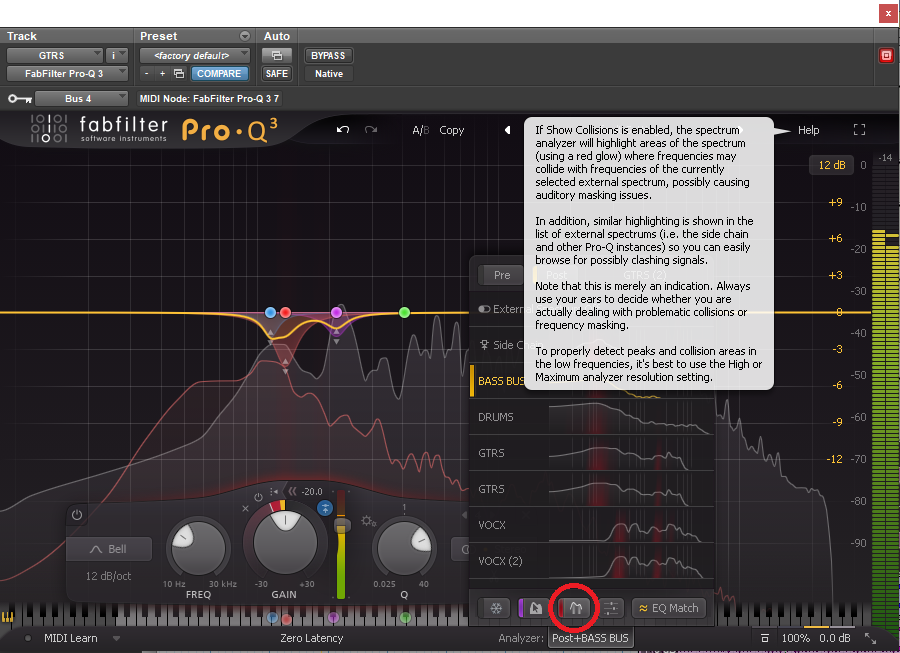Toggle the Show Collisions button
The height and width of the screenshot is (653, 900).
click(575, 608)
